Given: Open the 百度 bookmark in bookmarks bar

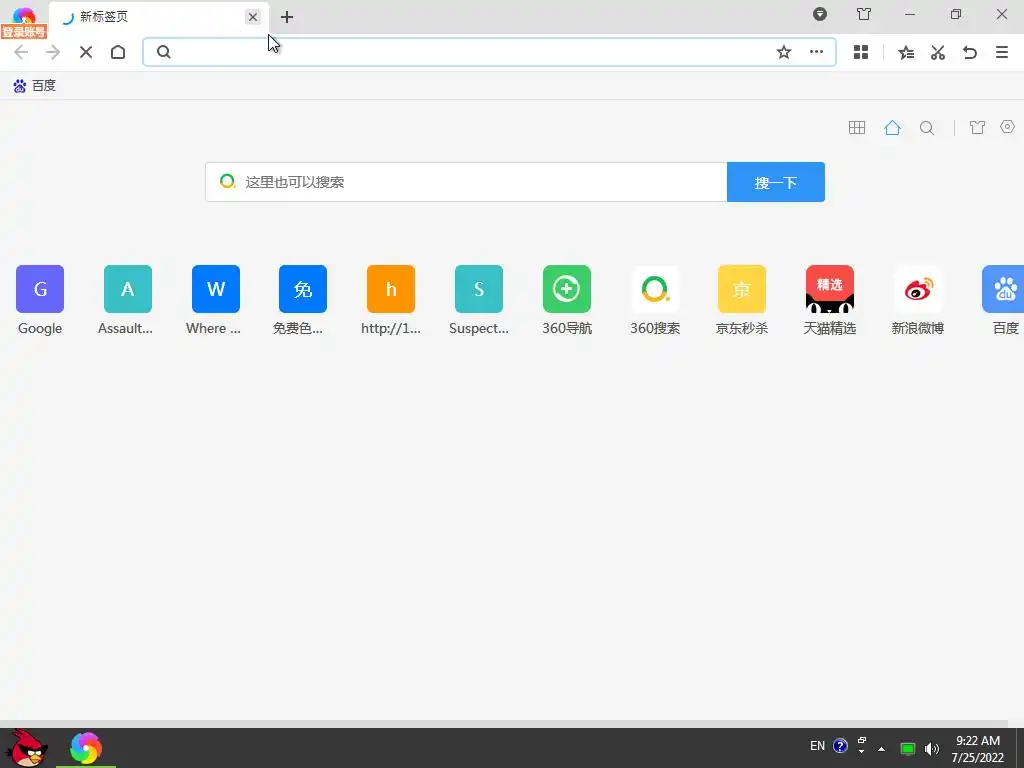Looking at the screenshot, I should click(x=35, y=86).
